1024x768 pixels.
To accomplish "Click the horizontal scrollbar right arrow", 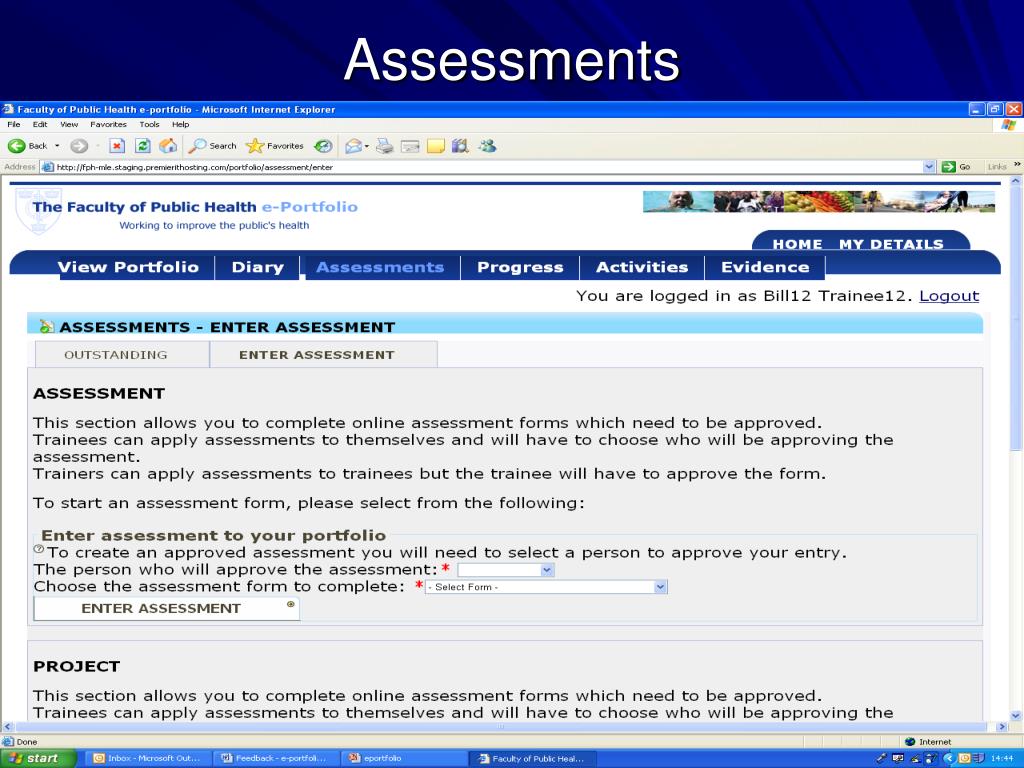I will click(1002, 726).
